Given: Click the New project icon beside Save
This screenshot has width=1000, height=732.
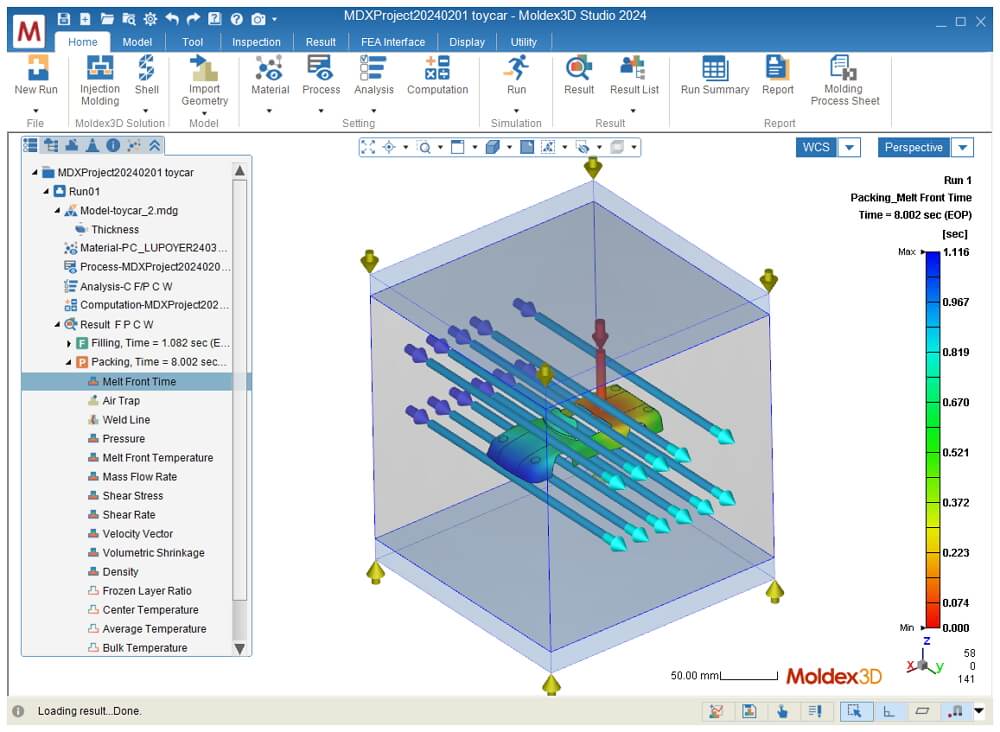Looking at the screenshot, I should 85,18.
